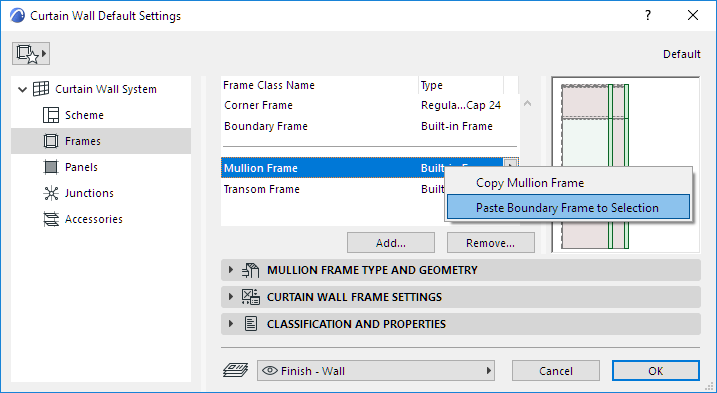Expand Classification and Properties panel
The image size is (717, 393).
click(x=231, y=324)
